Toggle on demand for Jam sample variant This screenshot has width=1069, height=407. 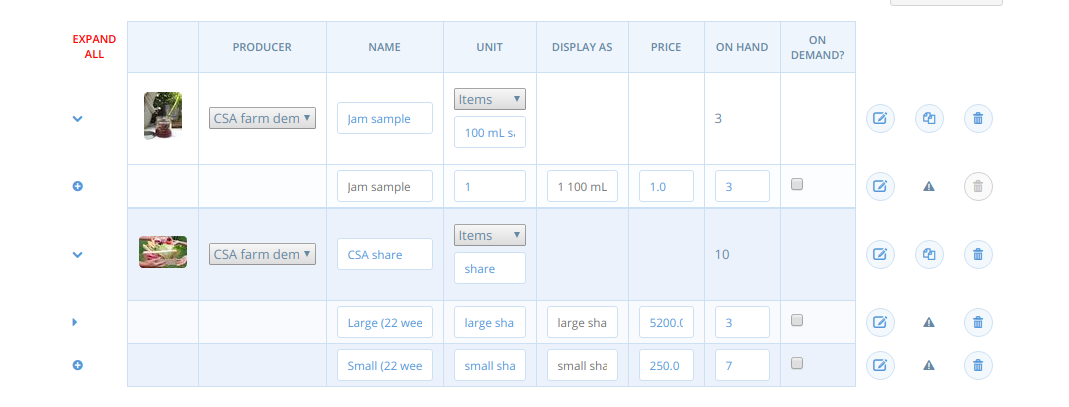point(797,184)
